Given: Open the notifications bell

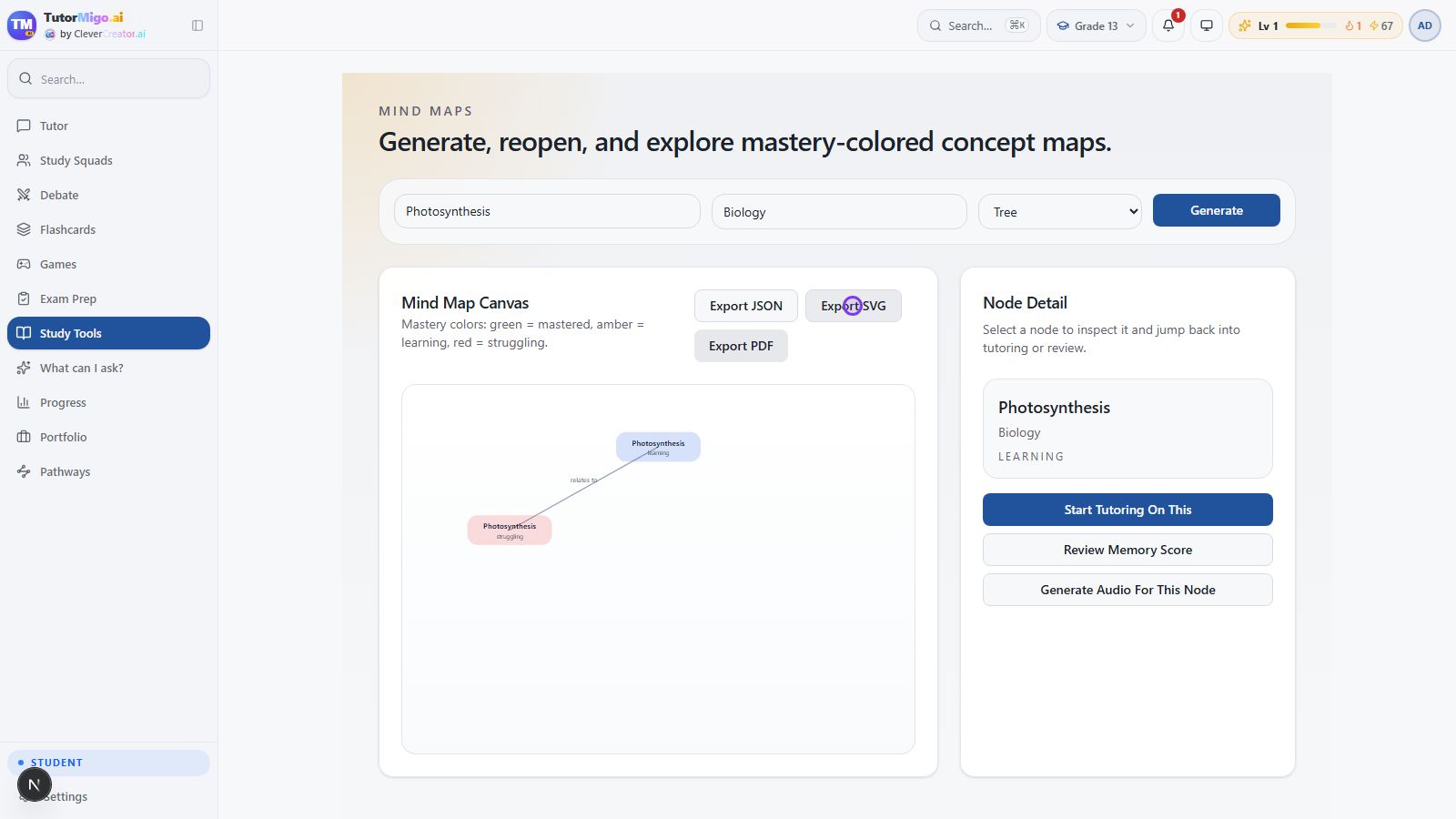Looking at the screenshot, I should click(x=1168, y=25).
